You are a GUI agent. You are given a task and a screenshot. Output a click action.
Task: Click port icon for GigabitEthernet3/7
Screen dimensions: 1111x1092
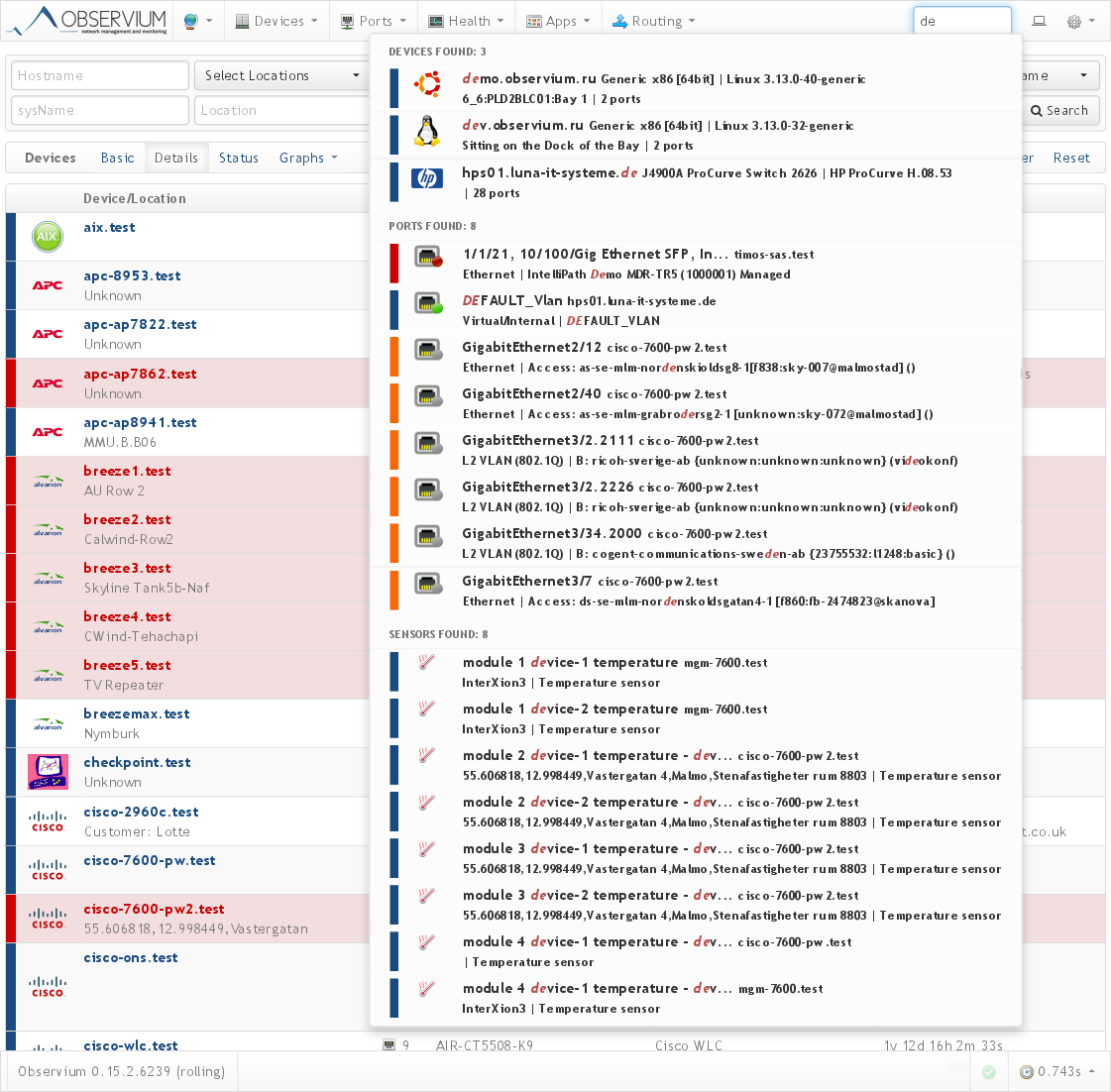(x=428, y=584)
